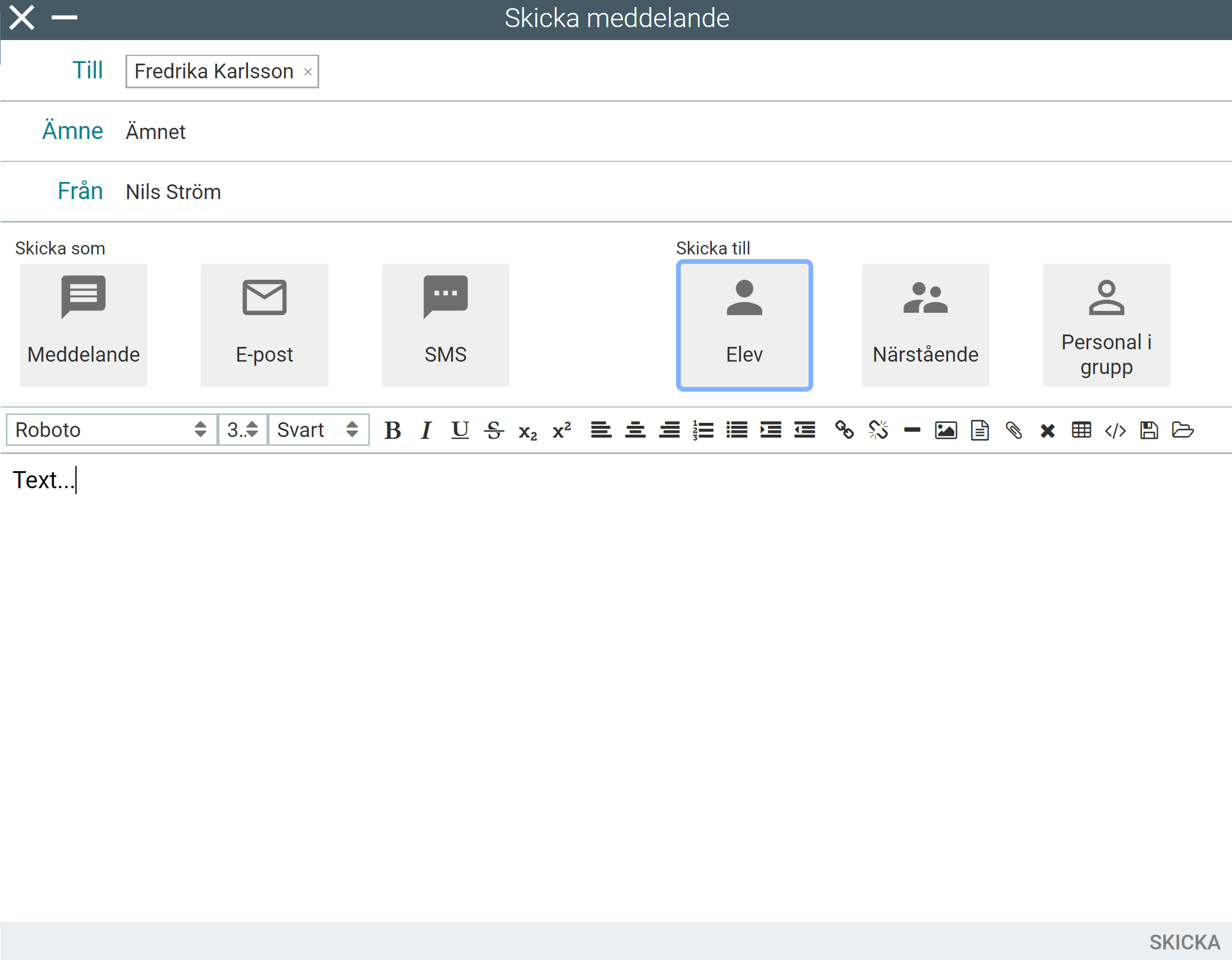This screenshot has width=1232, height=960.
Task: Open the font size dropdown
Action: (x=243, y=430)
